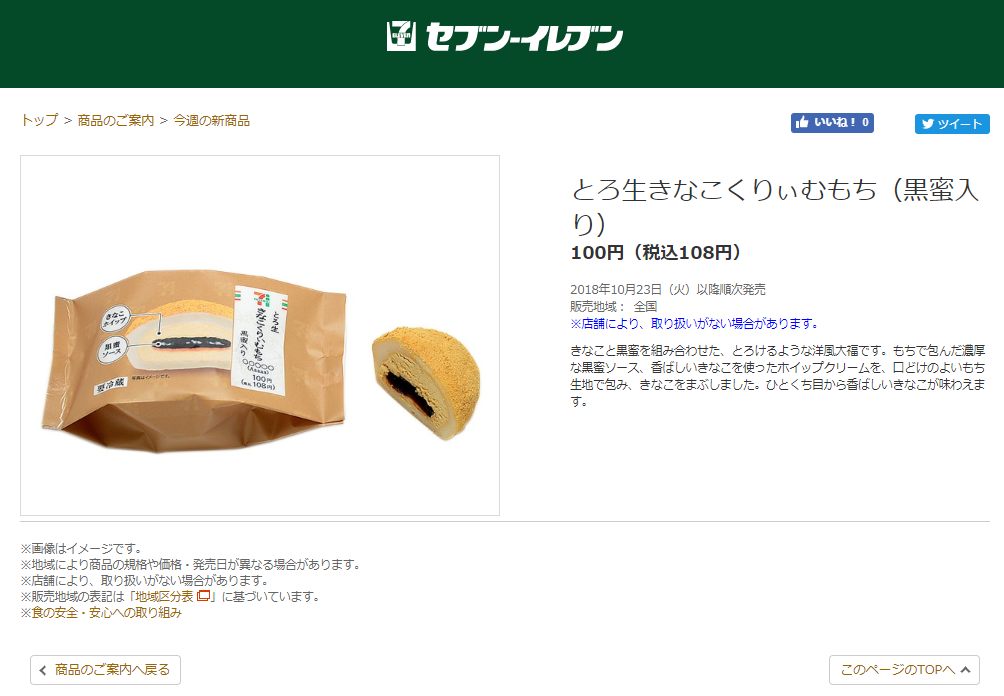This screenshot has height=696, width=1004.
Task: Click the cut-open kinako mochi photo
Action: click(x=426, y=382)
